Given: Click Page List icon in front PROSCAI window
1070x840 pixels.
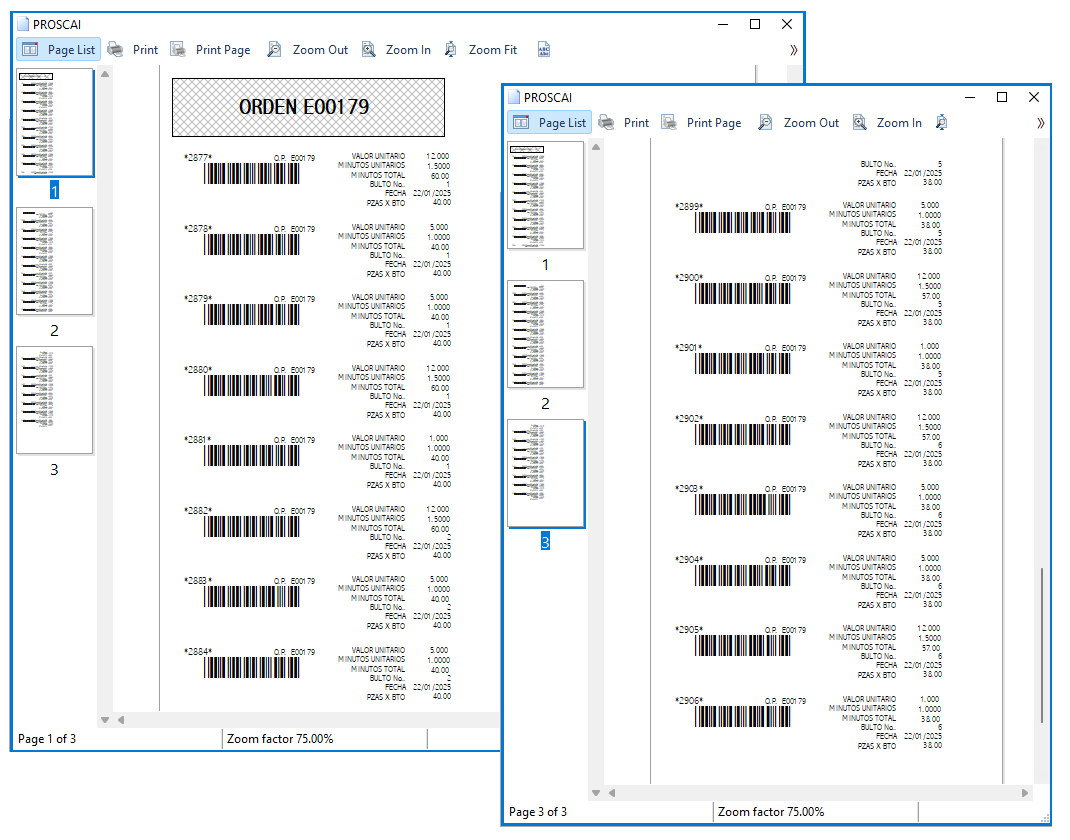Looking at the screenshot, I should (521, 123).
